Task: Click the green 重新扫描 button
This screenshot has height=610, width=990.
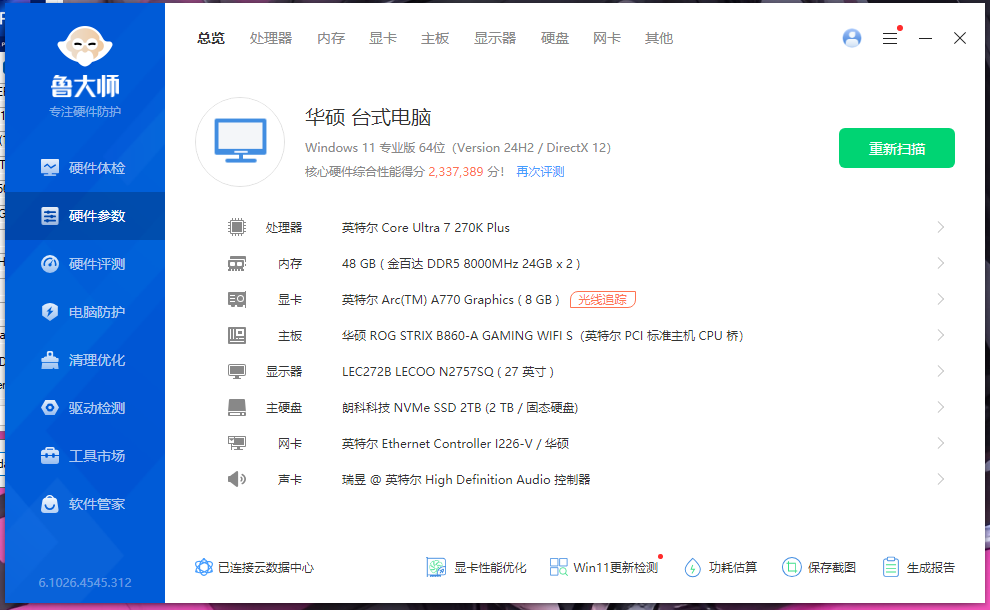Action: click(897, 148)
